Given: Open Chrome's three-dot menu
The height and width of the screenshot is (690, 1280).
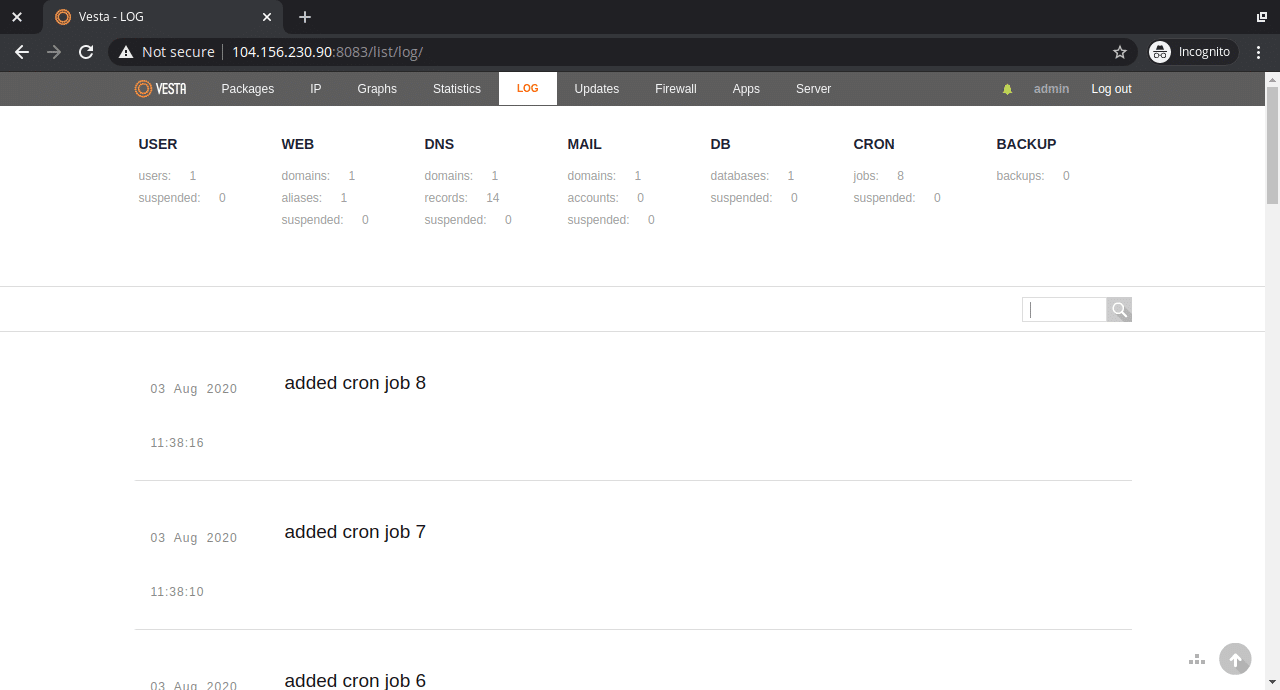Looking at the screenshot, I should tap(1258, 51).
